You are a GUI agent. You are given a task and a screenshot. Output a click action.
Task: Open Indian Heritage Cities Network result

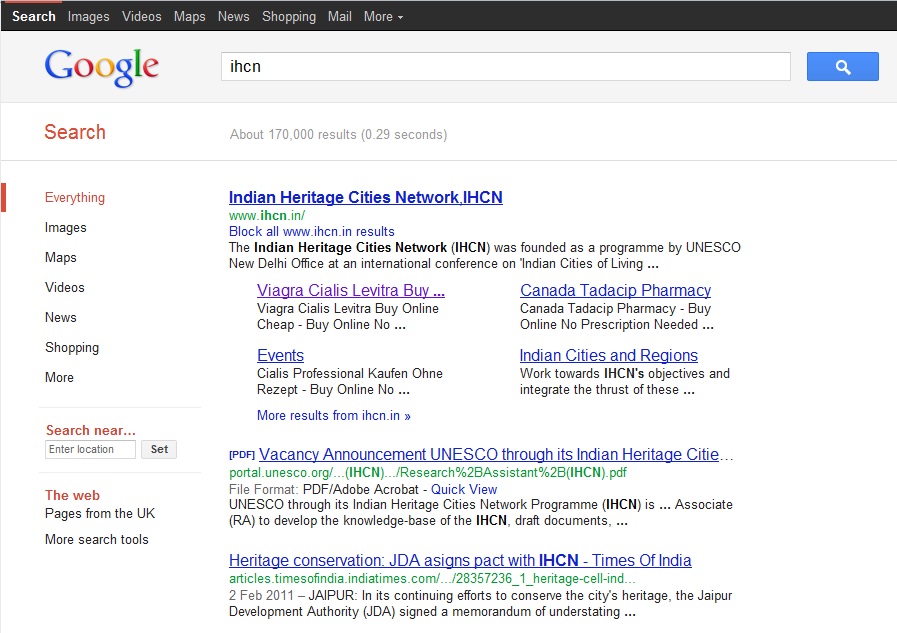366,197
